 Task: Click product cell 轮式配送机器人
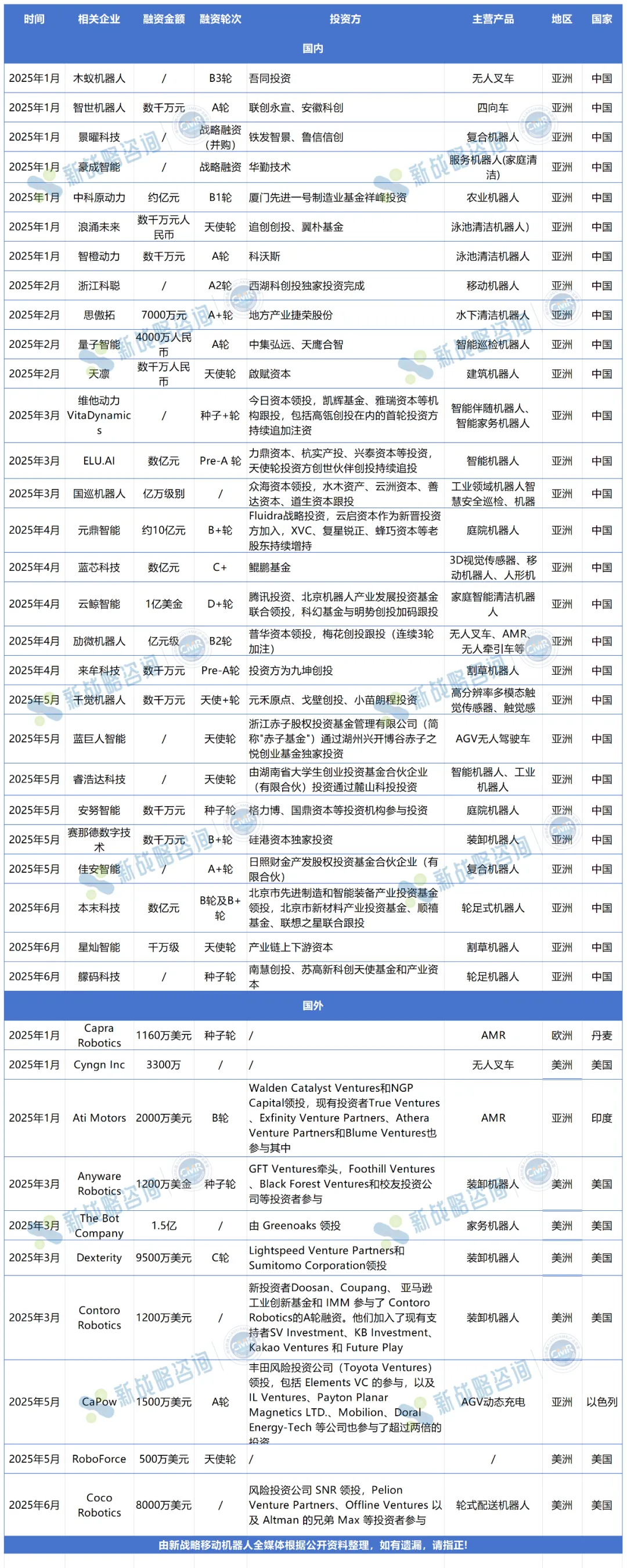coord(493,1505)
